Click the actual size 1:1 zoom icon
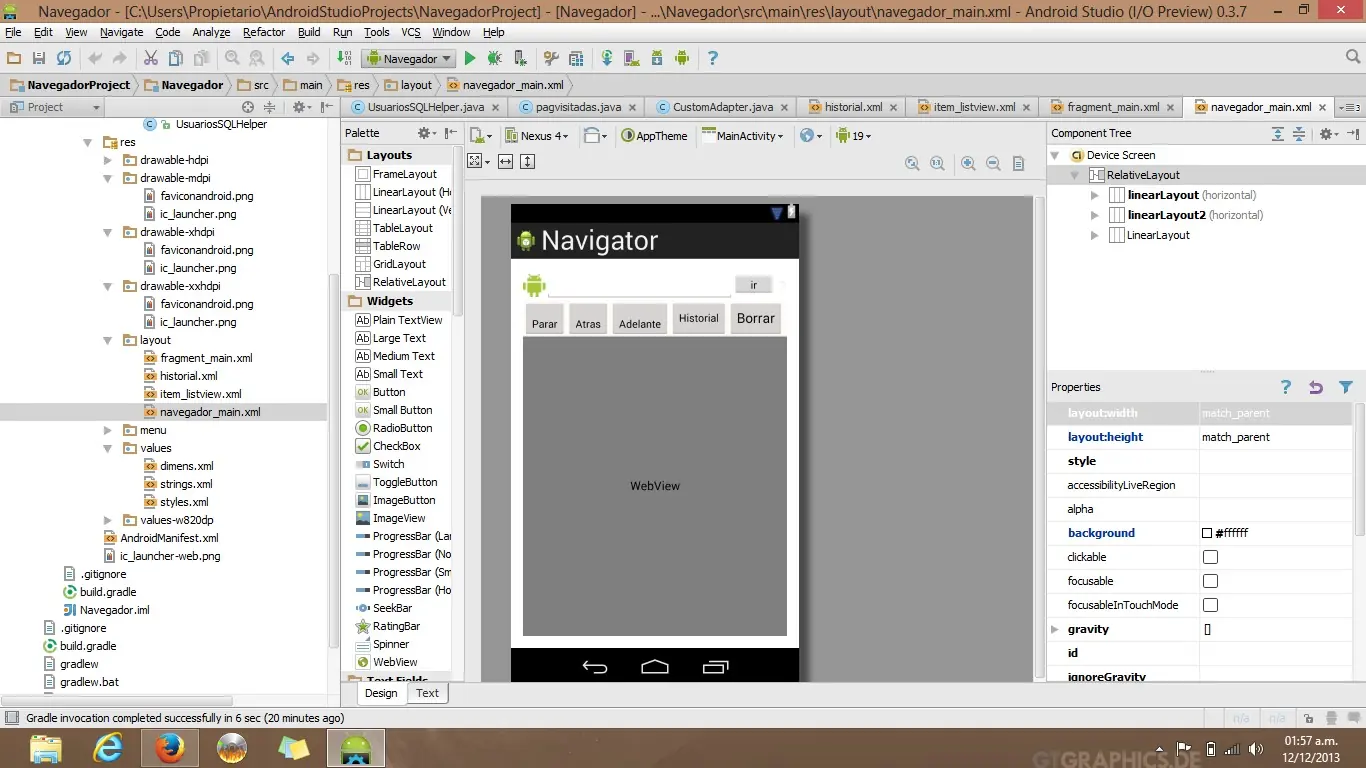This screenshot has height=768, width=1366. [x=937, y=163]
